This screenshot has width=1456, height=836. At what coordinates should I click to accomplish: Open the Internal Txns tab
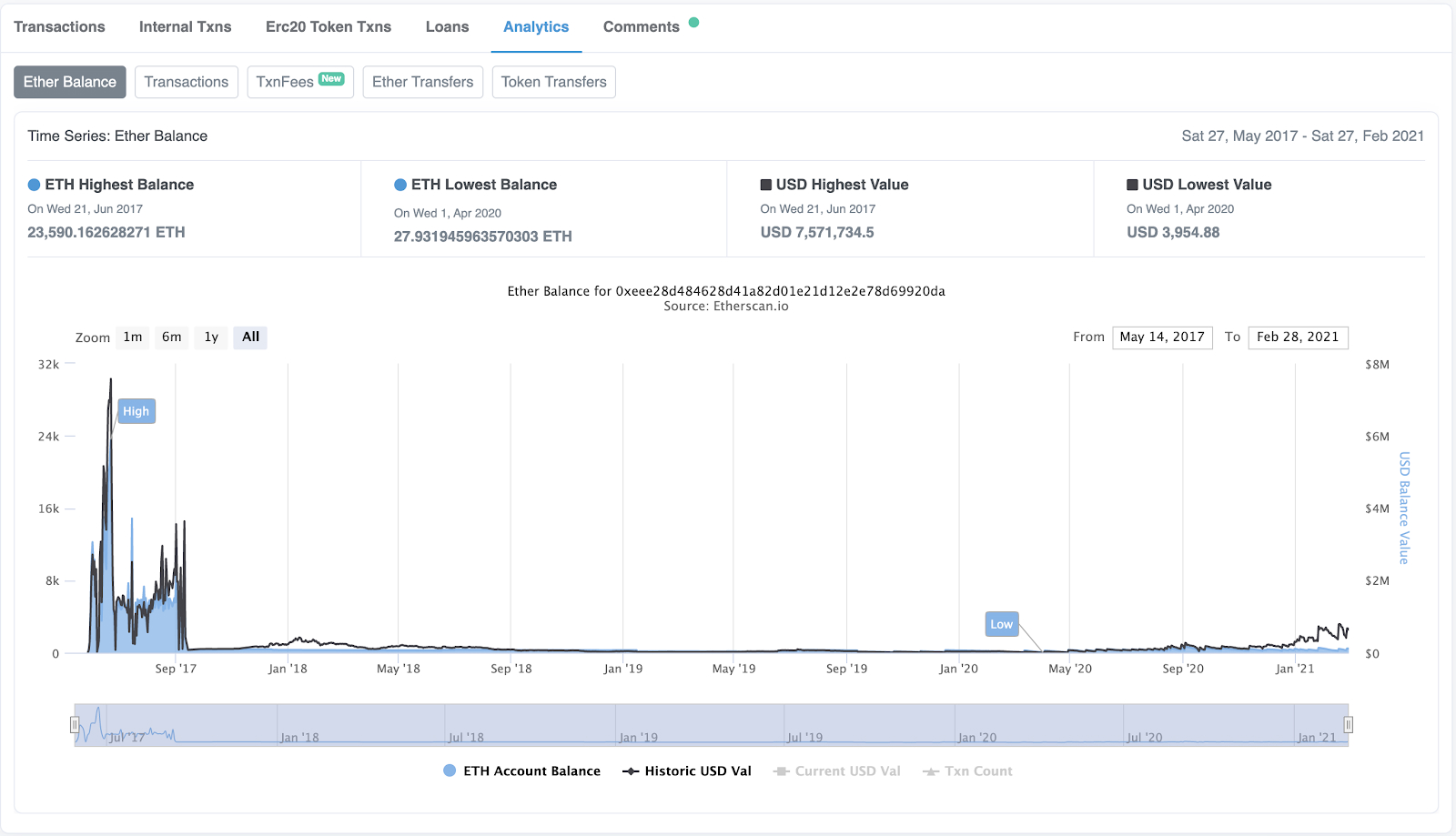coord(186,27)
